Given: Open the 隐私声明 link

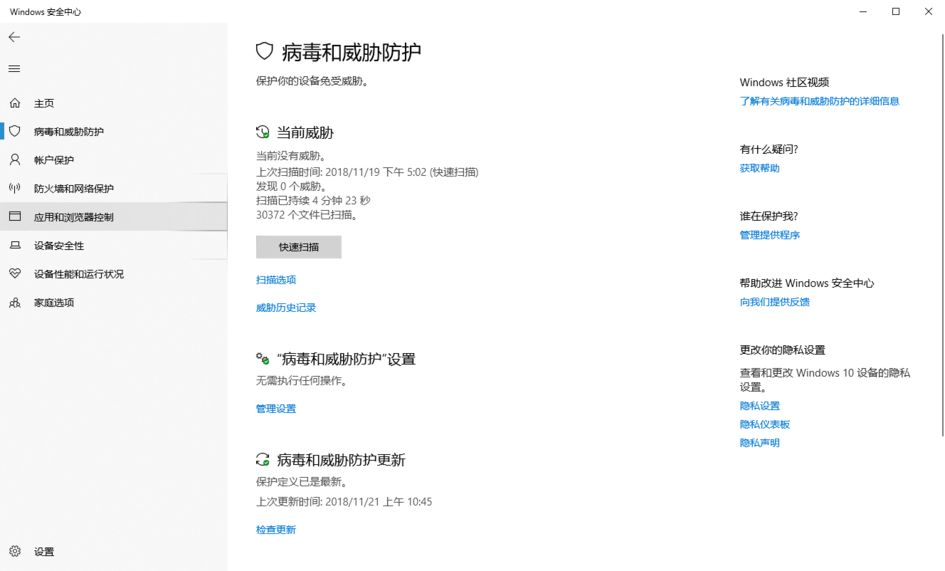Looking at the screenshot, I should coord(759,443).
